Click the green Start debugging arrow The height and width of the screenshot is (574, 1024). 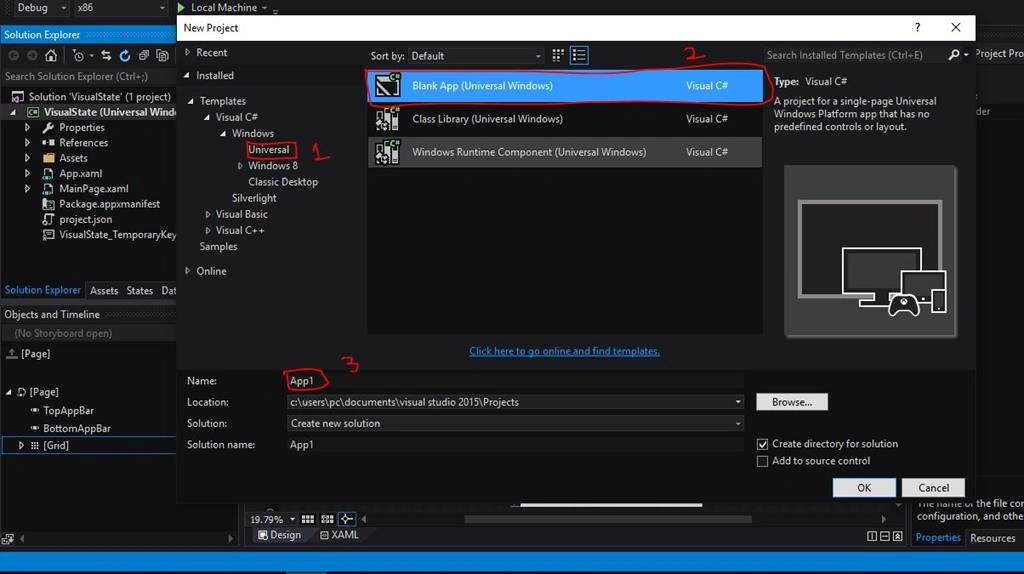point(181,7)
